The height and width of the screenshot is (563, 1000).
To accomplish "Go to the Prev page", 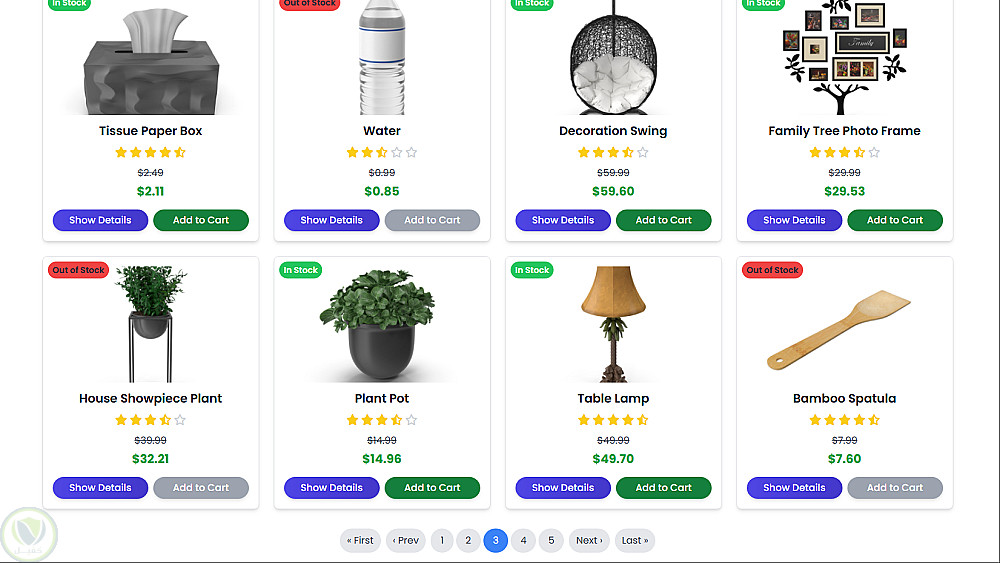I will (x=406, y=541).
